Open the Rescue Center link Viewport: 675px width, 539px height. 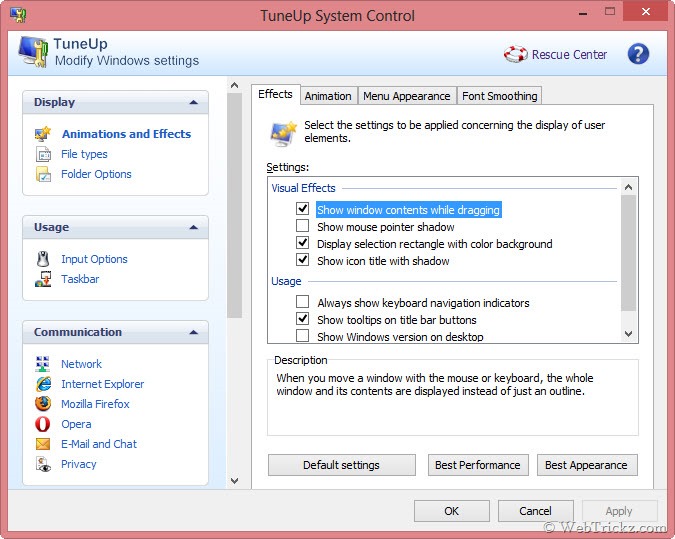pyautogui.click(x=569, y=55)
